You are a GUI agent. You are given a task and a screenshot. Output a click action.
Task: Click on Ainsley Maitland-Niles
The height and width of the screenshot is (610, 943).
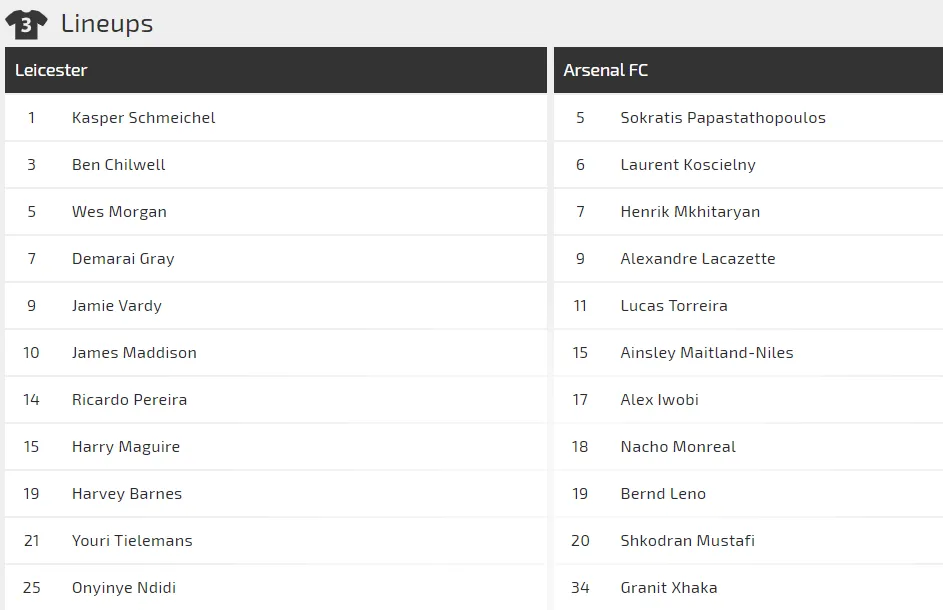click(707, 353)
